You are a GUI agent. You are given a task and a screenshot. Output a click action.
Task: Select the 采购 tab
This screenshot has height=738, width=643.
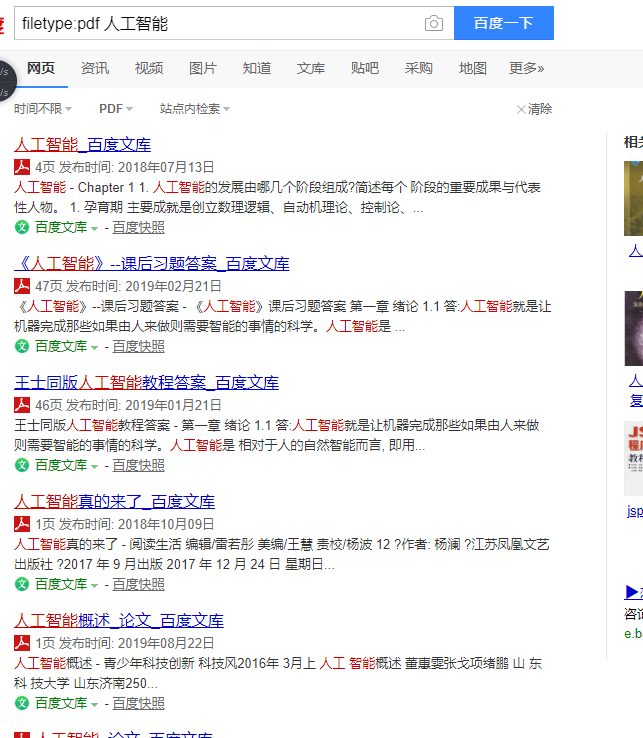418,68
